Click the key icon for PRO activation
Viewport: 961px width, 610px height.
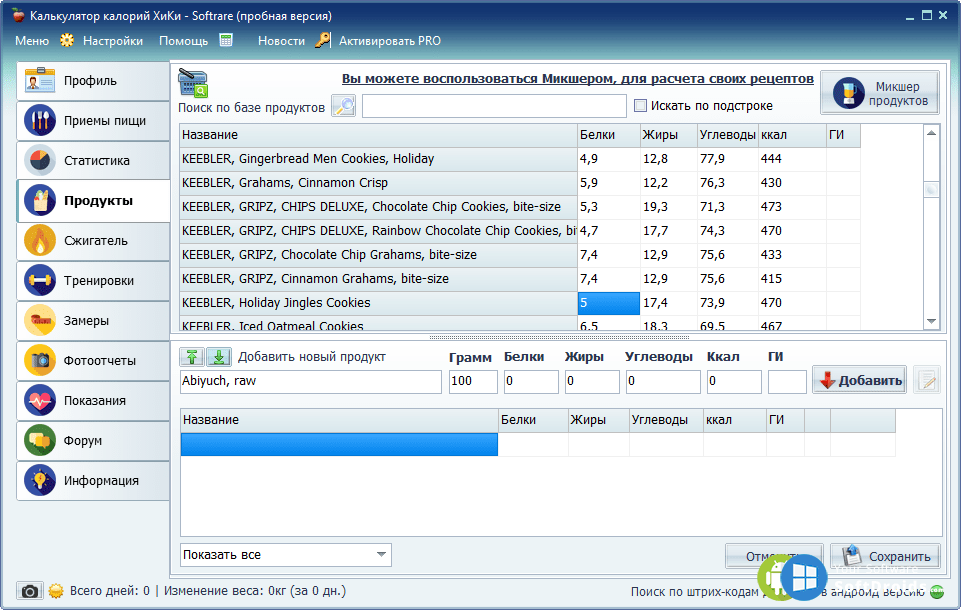323,40
